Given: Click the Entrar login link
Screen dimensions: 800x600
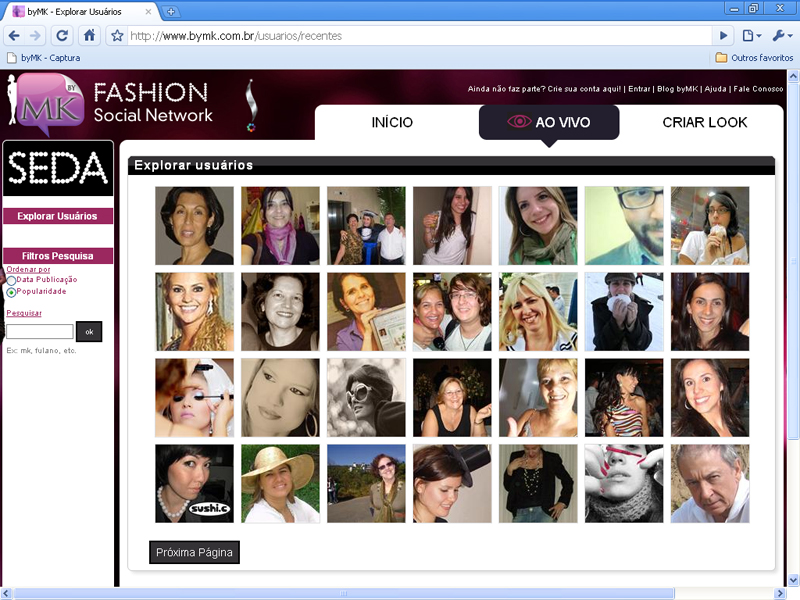Looking at the screenshot, I should [639, 89].
